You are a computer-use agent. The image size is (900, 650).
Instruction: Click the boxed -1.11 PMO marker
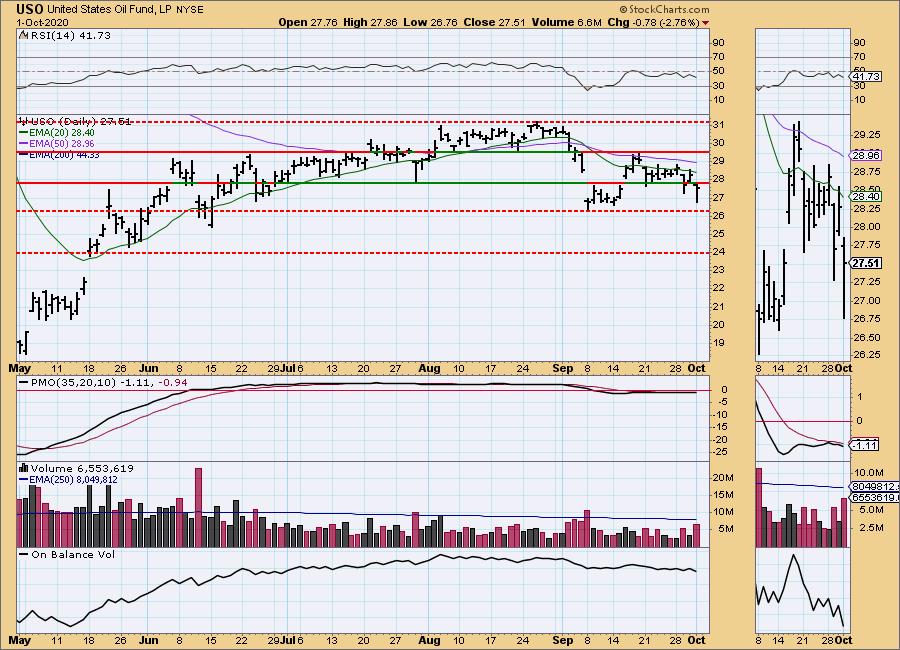tap(865, 445)
